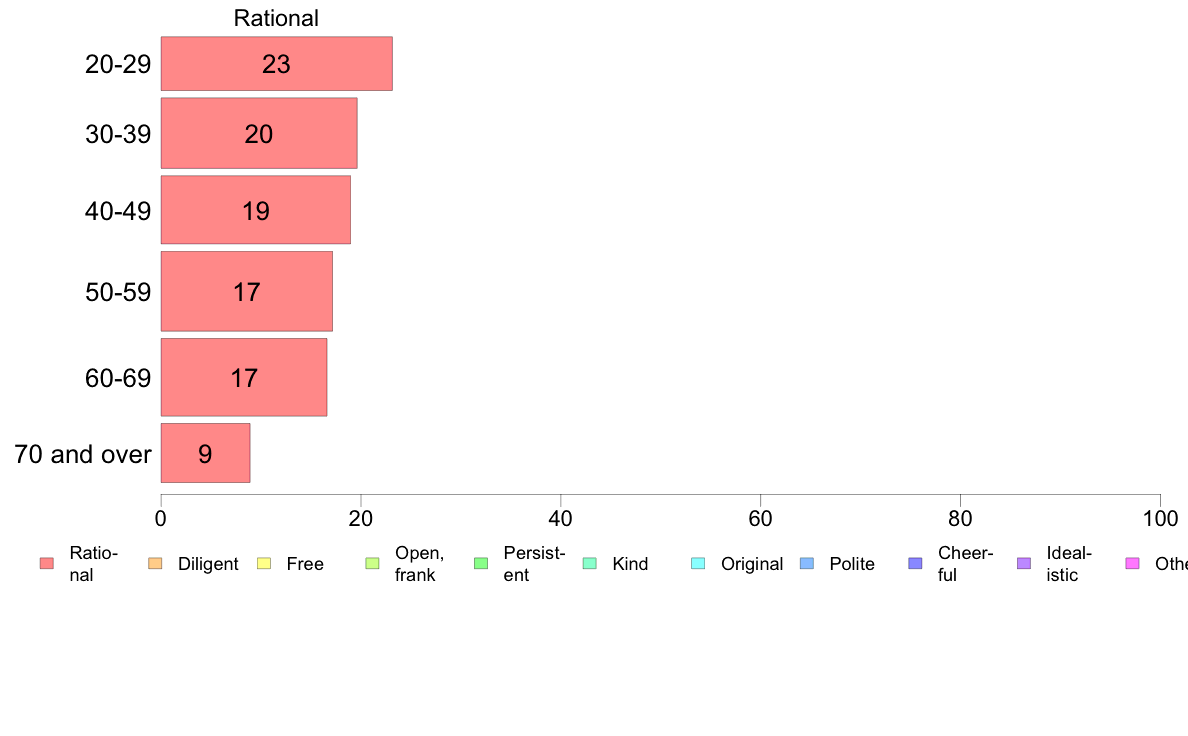Select the Persistent legend swatch
The image size is (1188, 736).
tap(481, 563)
